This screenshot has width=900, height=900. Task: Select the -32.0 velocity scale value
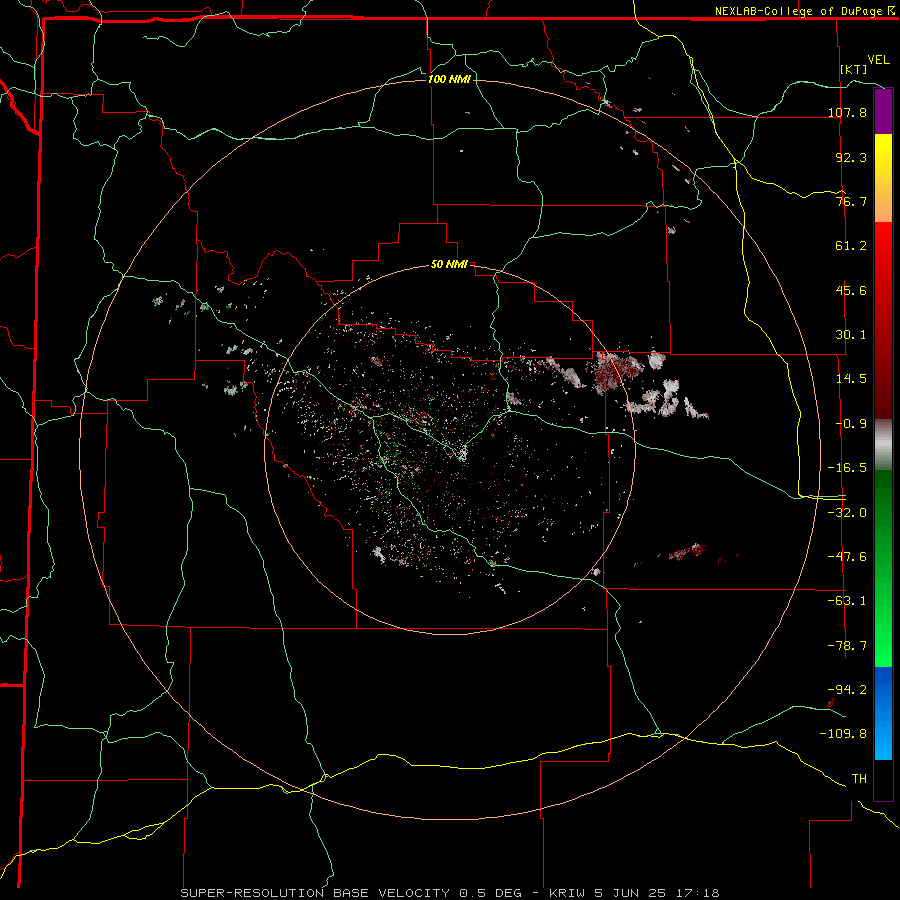click(847, 513)
